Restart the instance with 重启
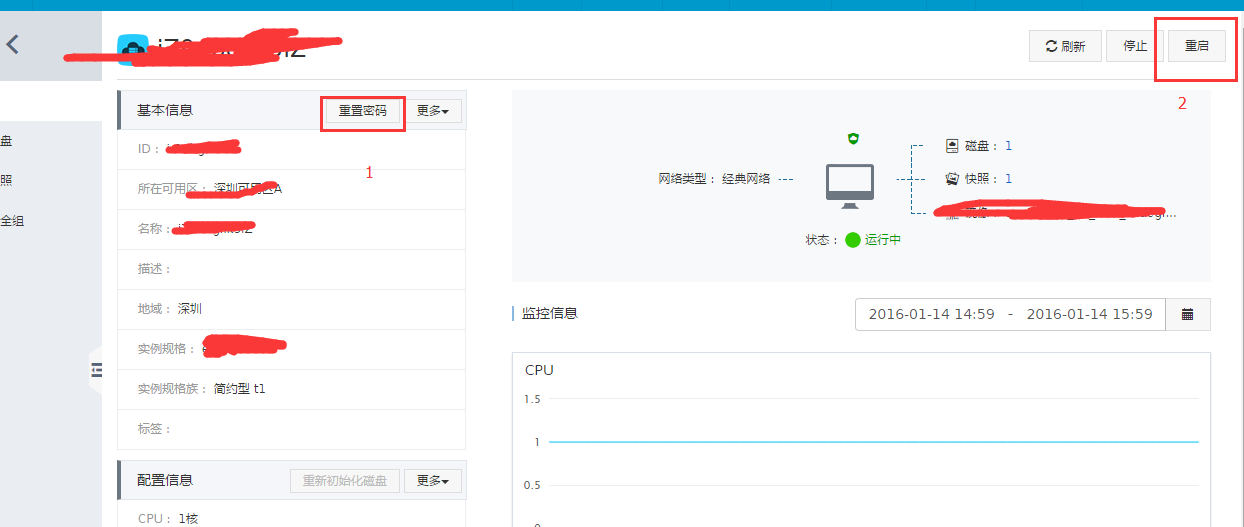The height and width of the screenshot is (527, 1244). click(1197, 46)
